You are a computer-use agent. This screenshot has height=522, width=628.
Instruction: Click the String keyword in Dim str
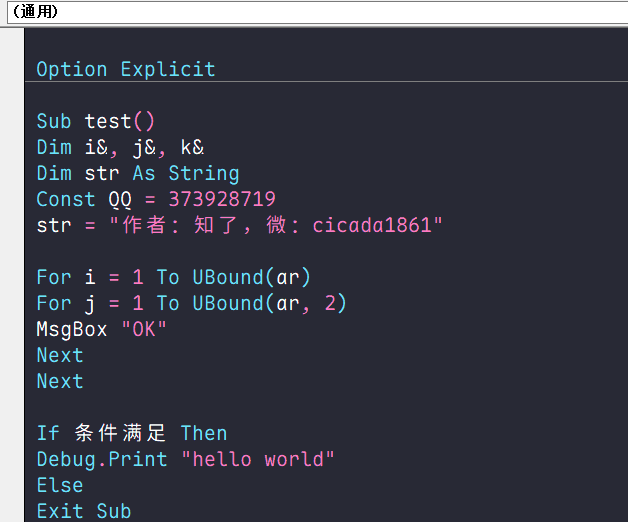[203, 173]
